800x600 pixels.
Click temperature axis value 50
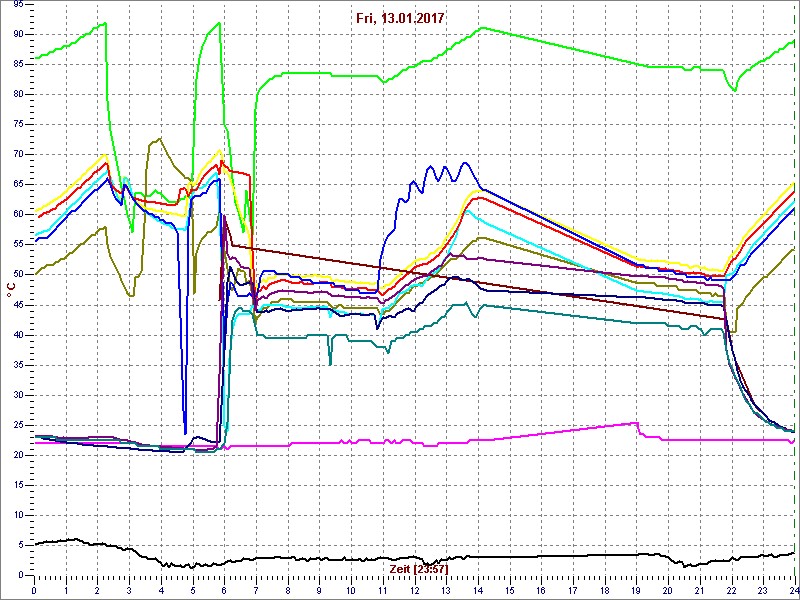tap(18, 275)
